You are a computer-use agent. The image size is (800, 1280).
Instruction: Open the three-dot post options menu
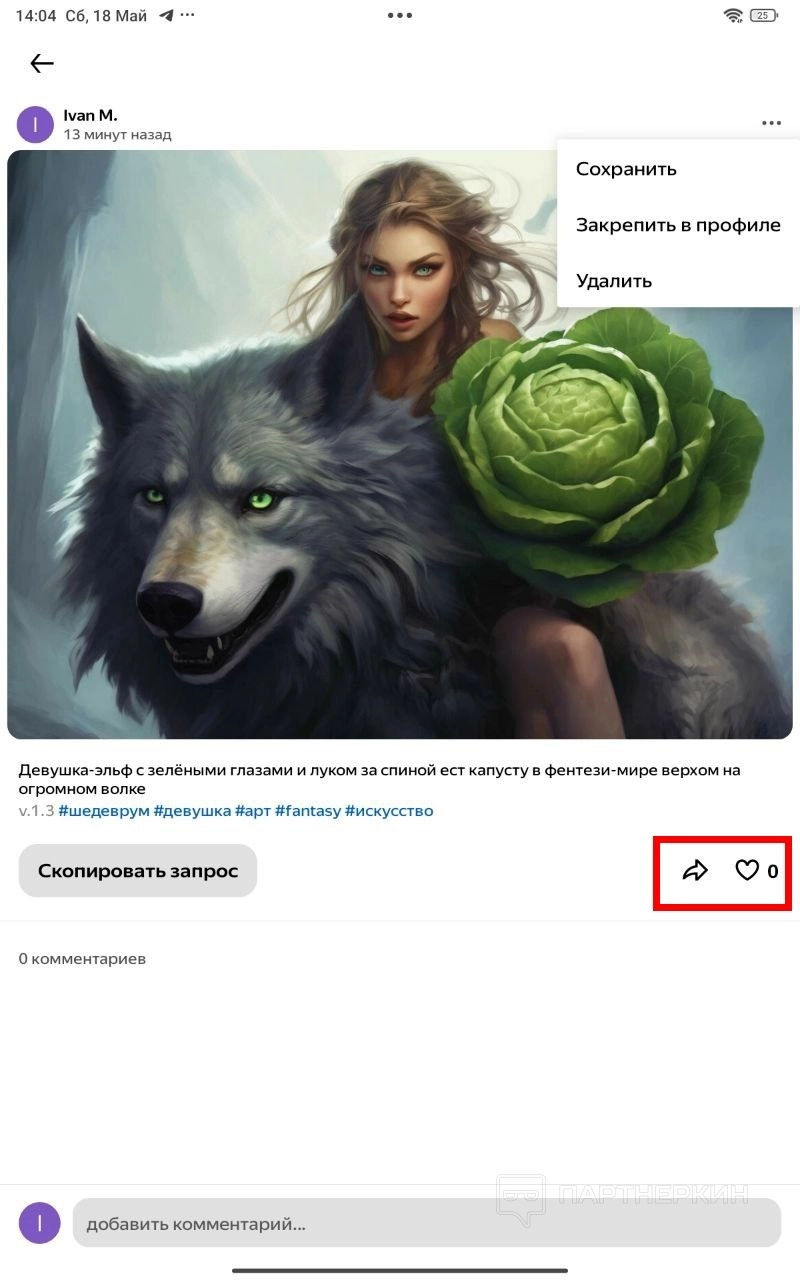[x=771, y=123]
